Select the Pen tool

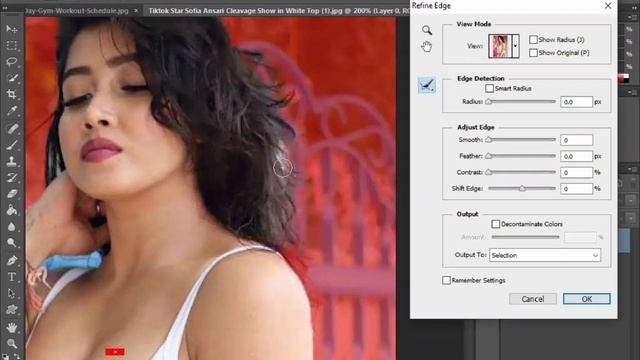click(x=11, y=260)
